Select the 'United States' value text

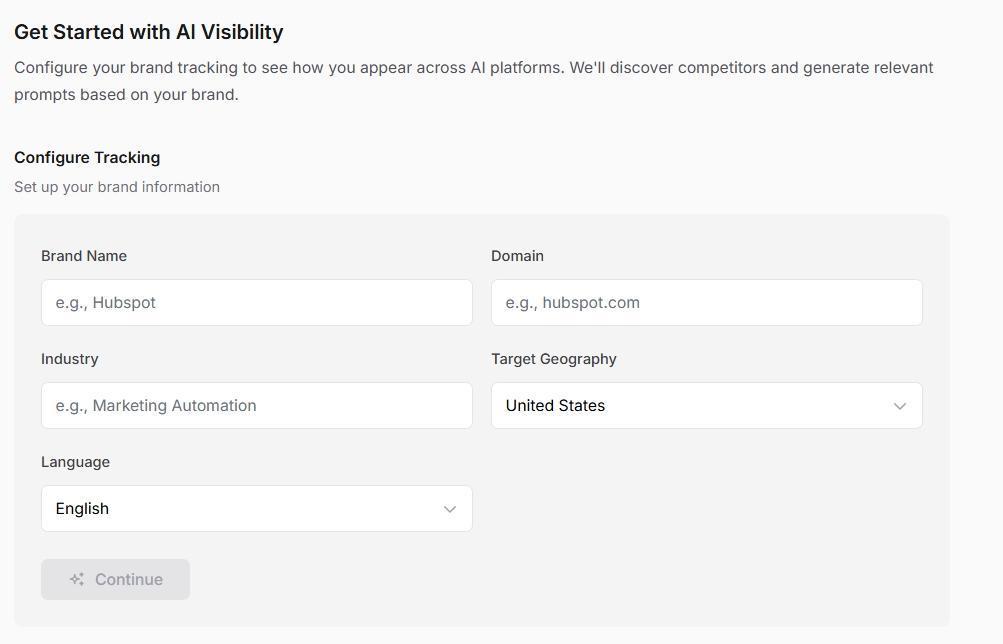pos(555,406)
